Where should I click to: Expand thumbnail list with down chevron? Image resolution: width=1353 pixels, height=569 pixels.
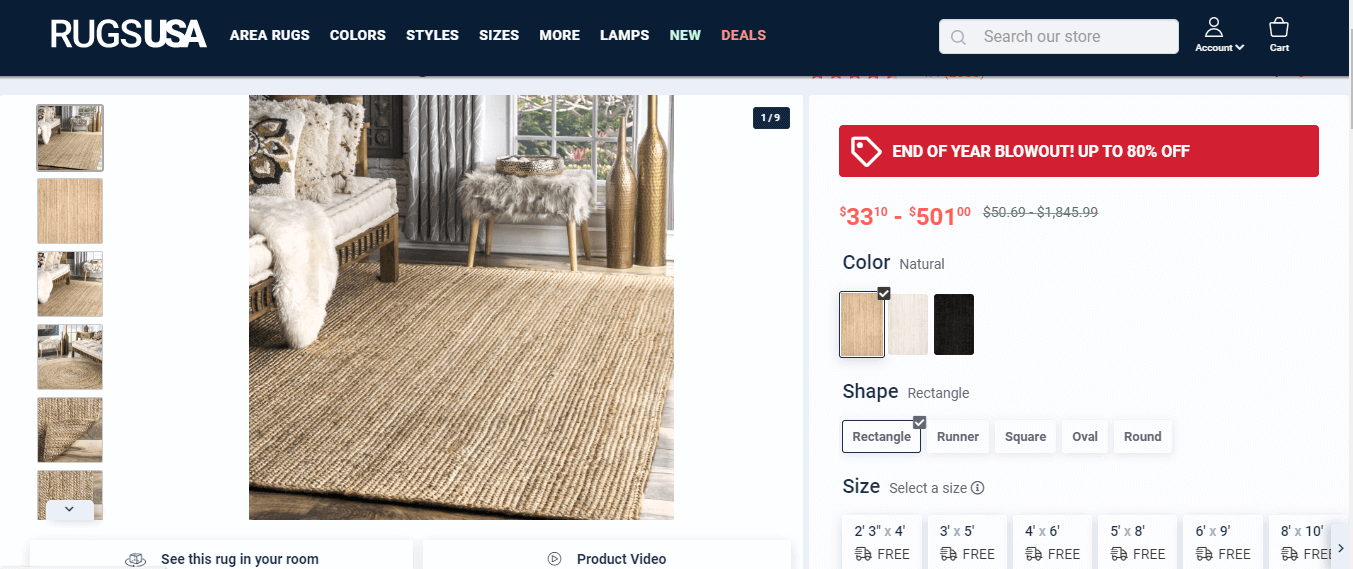tap(69, 509)
